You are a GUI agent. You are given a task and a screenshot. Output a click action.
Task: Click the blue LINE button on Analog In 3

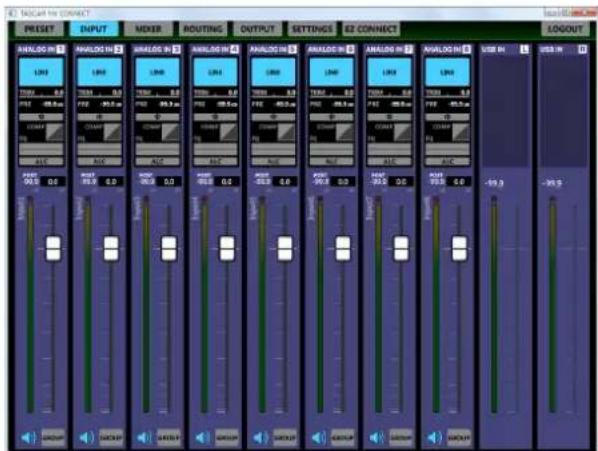(x=157, y=72)
